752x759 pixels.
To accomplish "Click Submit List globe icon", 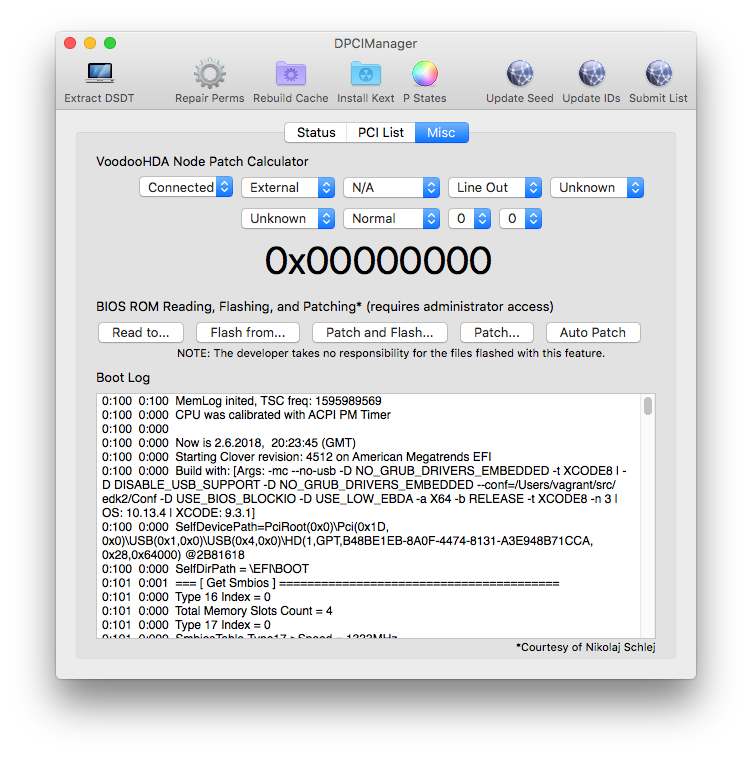I will (x=658, y=74).
